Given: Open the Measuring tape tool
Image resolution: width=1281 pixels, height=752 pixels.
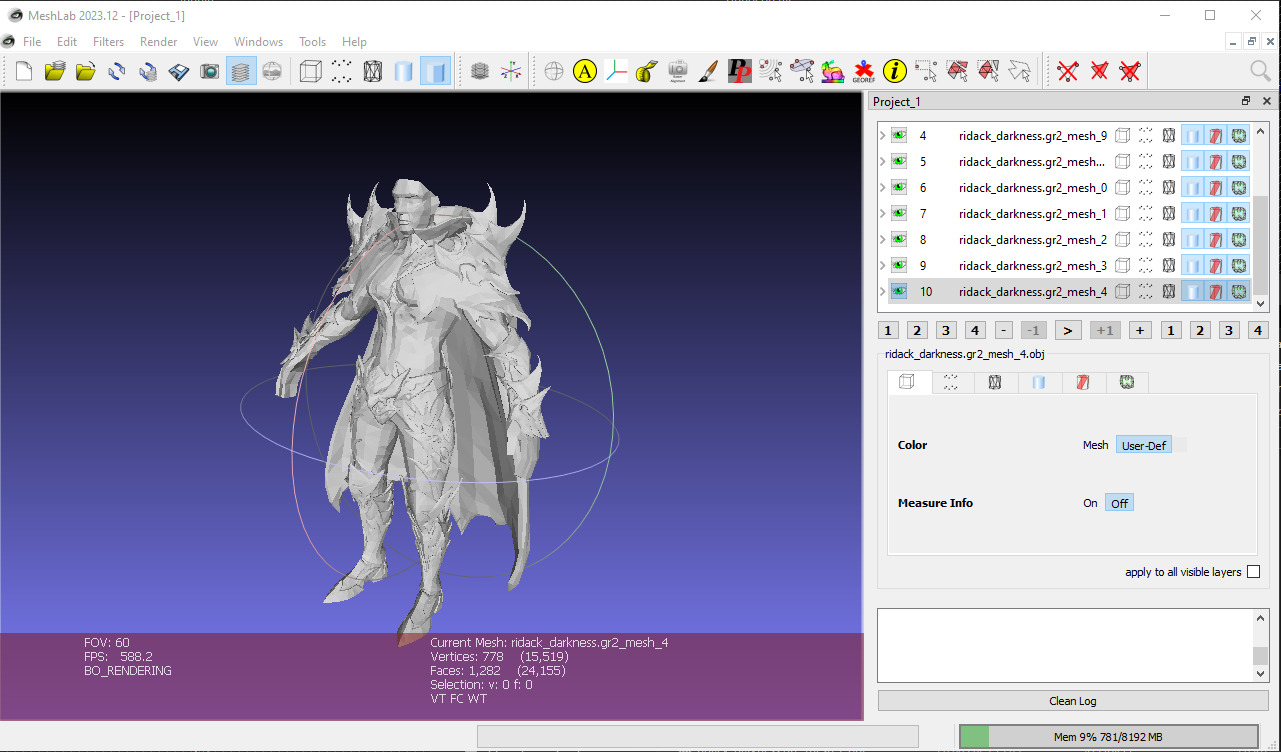Looking at the screenshot, I should 646,71.
